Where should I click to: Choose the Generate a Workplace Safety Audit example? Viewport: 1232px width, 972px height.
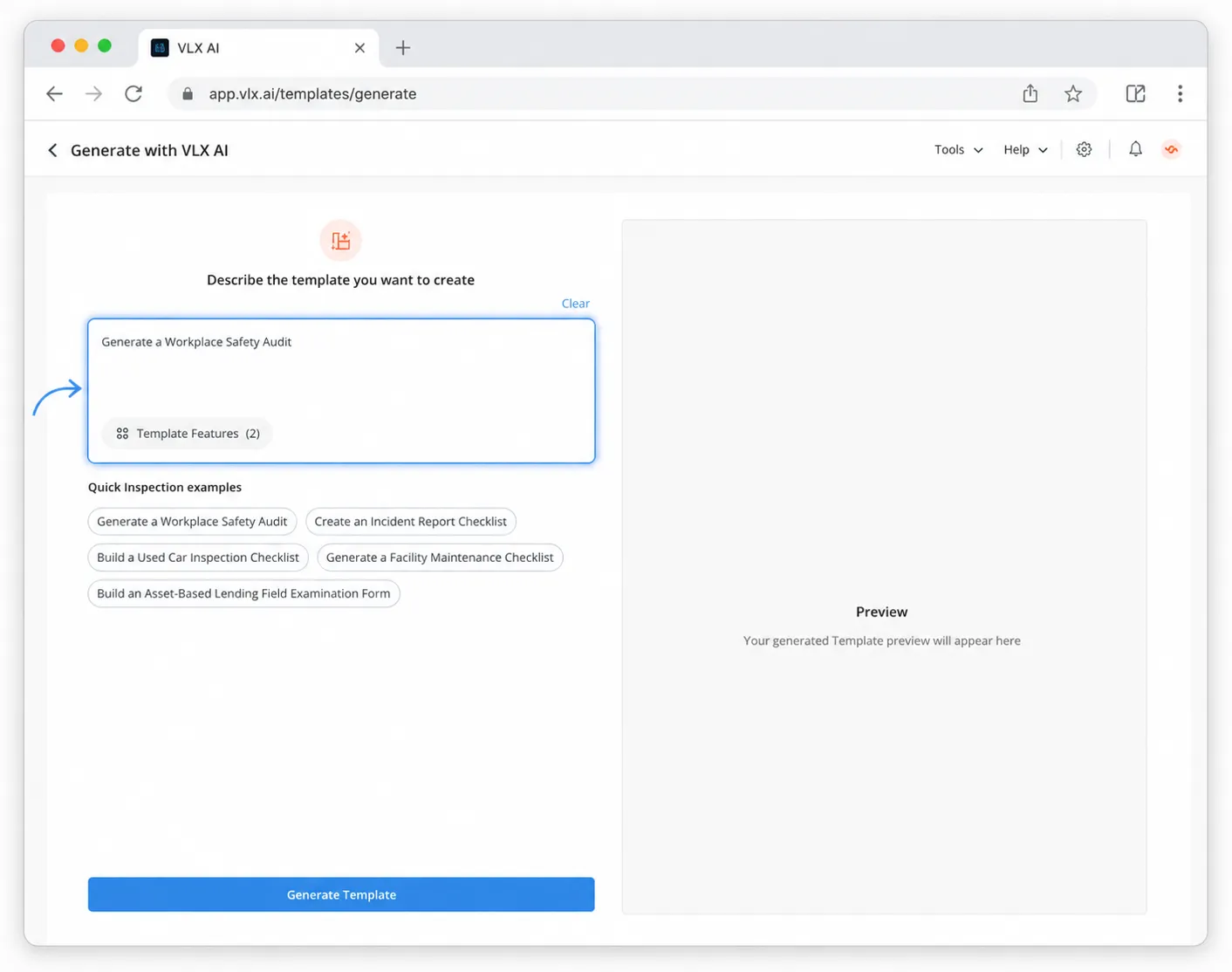coord(192,522)
